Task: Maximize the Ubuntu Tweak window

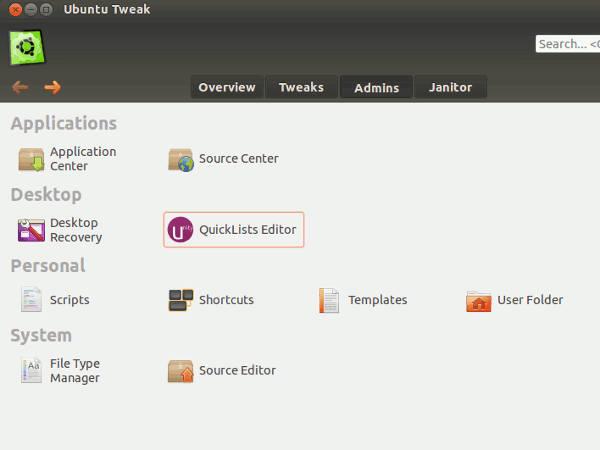Action: click(x=46, y=10)
